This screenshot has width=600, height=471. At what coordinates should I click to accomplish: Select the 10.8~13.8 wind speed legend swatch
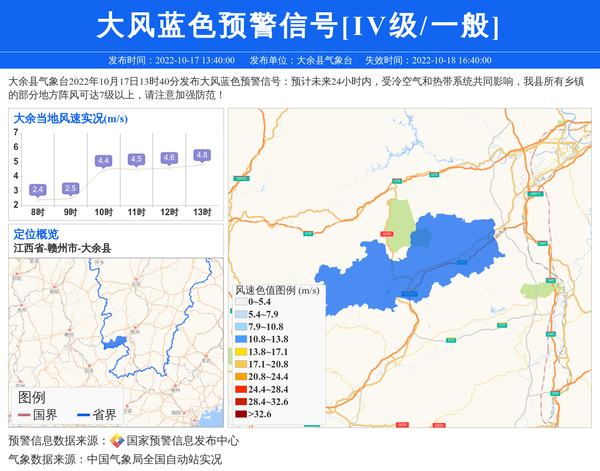[240, 340]
